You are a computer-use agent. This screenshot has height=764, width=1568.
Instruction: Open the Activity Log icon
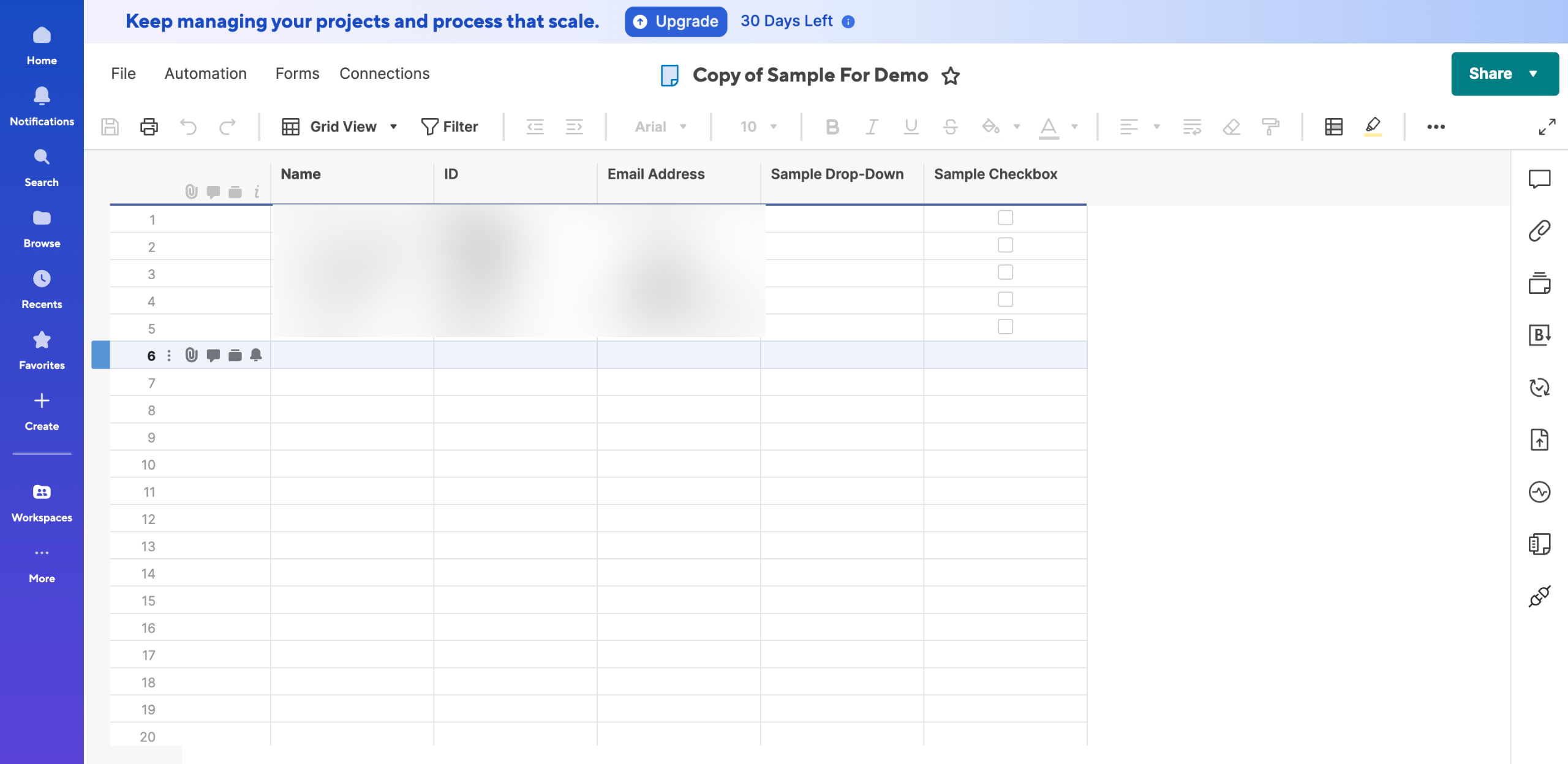[x=1539, y=492]
